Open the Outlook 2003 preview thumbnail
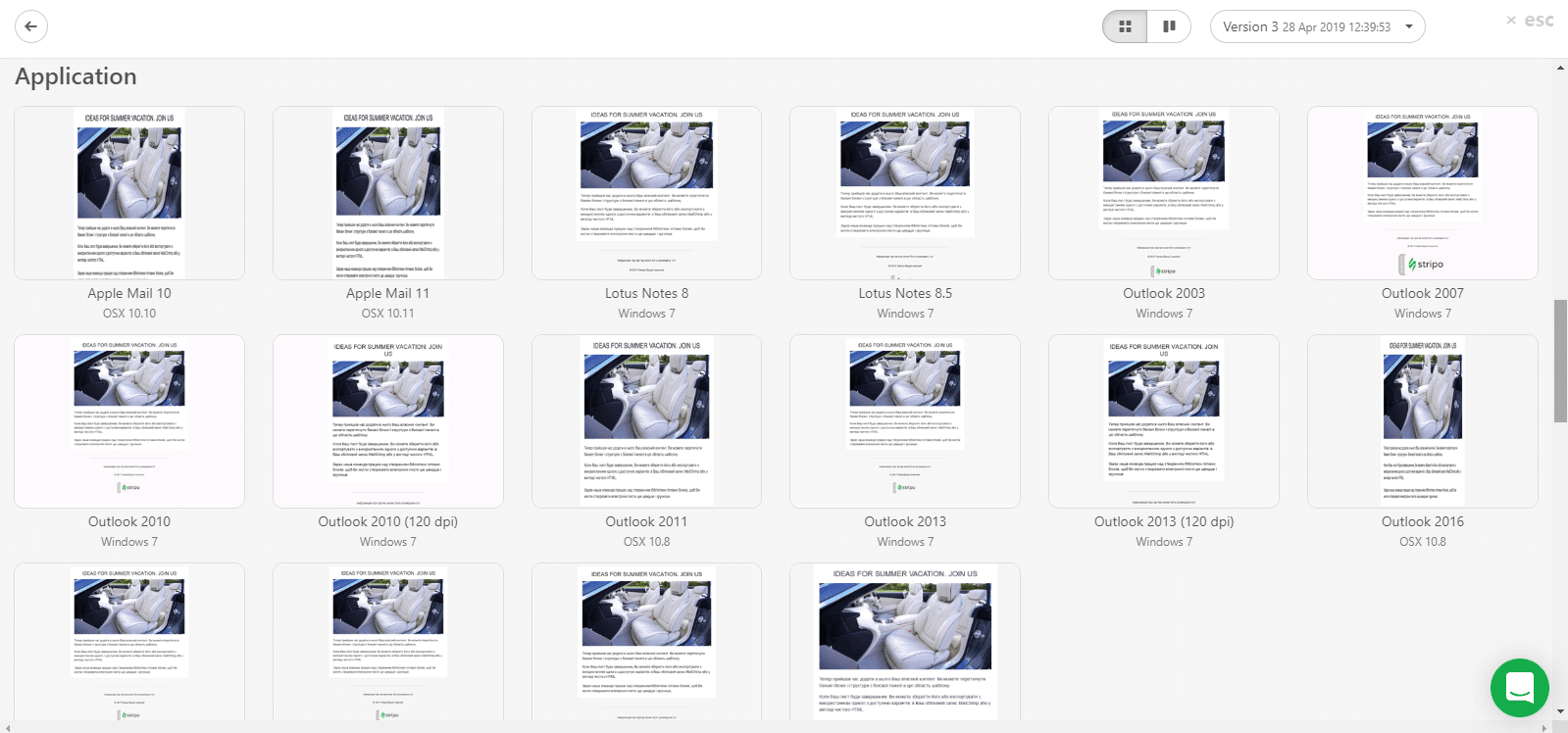1568x733 pixels. [1164, 192]
